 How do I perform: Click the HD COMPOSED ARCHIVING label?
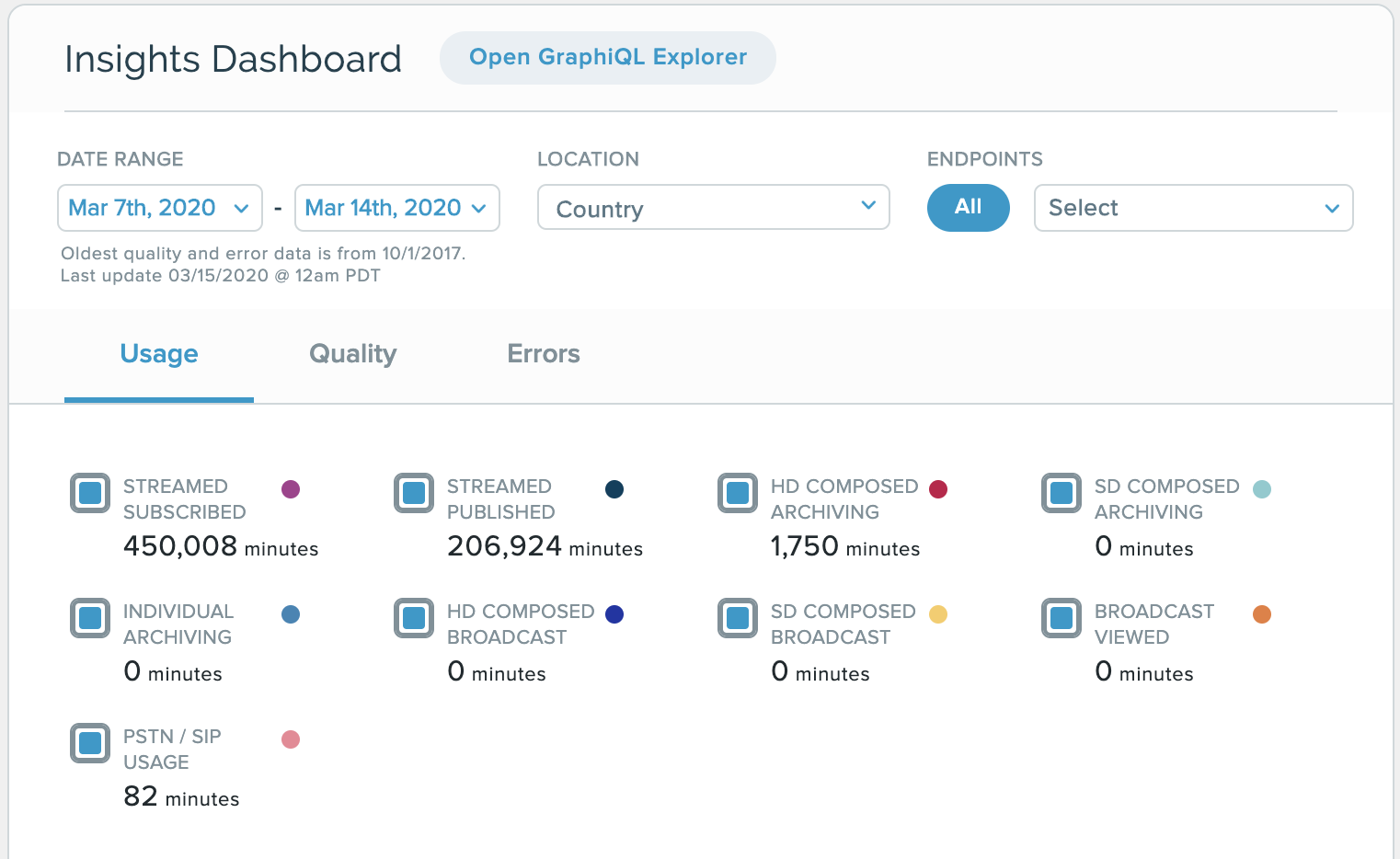(844, 499)
